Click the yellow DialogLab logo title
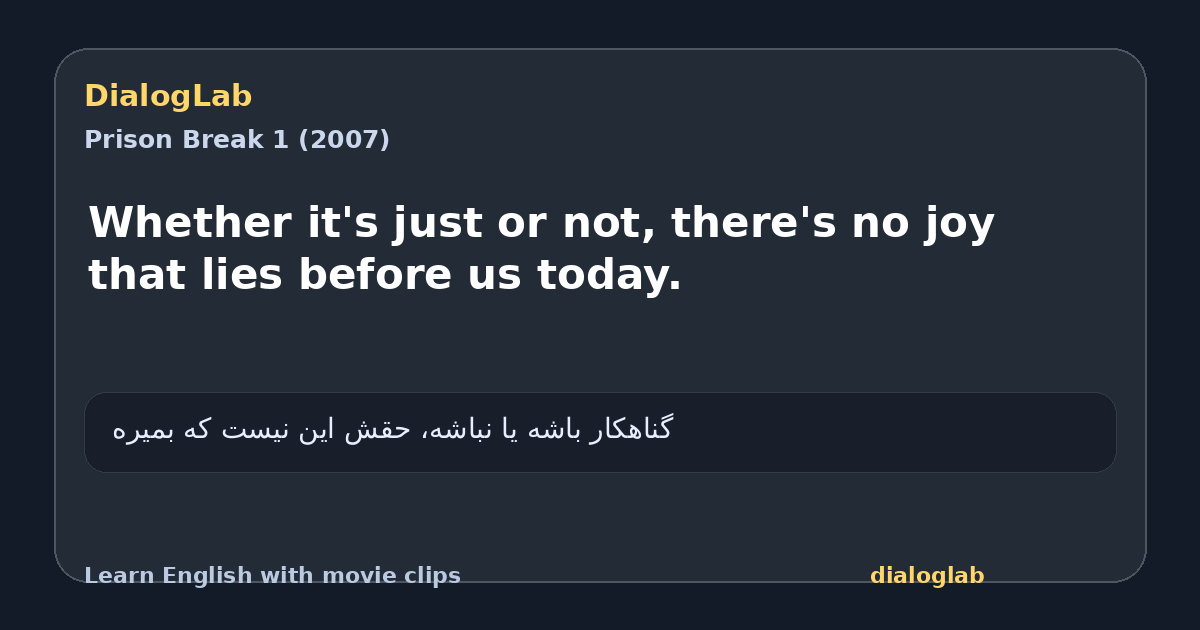This screenshot has height=630, width=1200. click(x=168, y=97)
